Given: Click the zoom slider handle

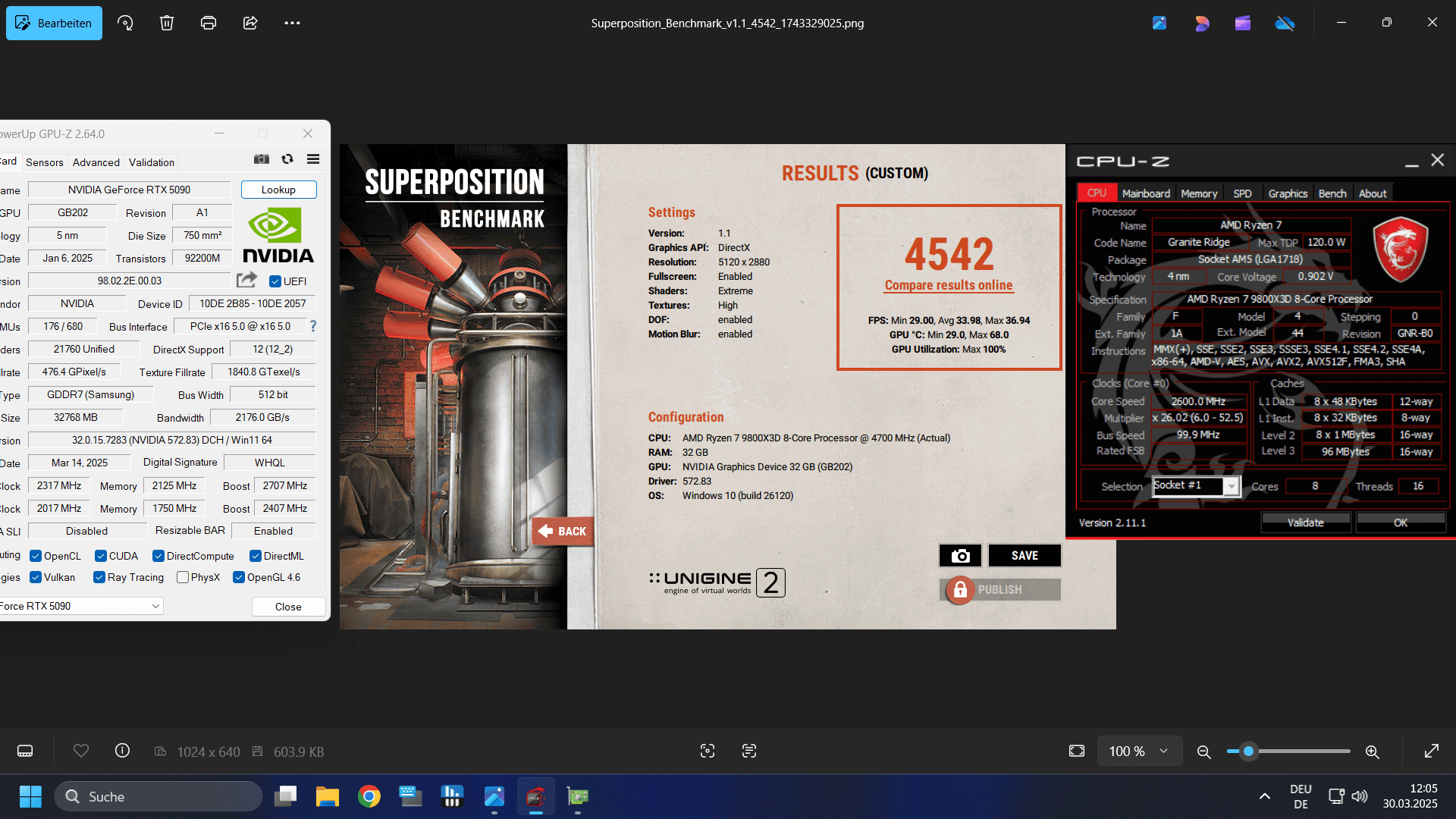Looking at the screenshot, I should coord(1248,752).
